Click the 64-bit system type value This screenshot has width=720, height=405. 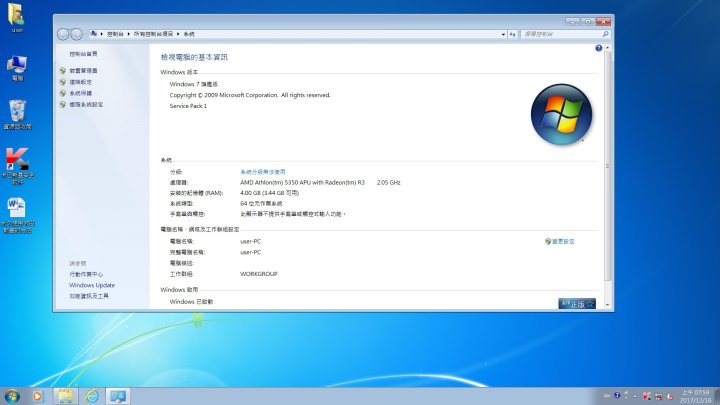click(261, 203)
